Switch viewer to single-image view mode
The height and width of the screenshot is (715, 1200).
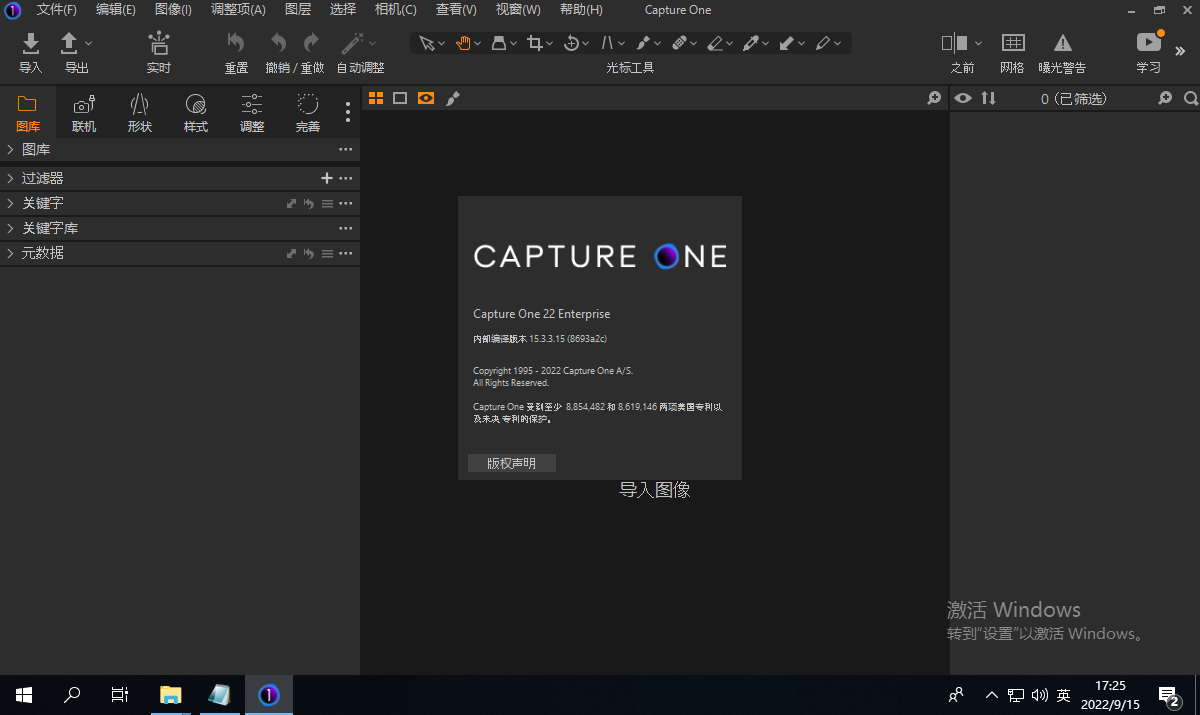coord(400,98)
